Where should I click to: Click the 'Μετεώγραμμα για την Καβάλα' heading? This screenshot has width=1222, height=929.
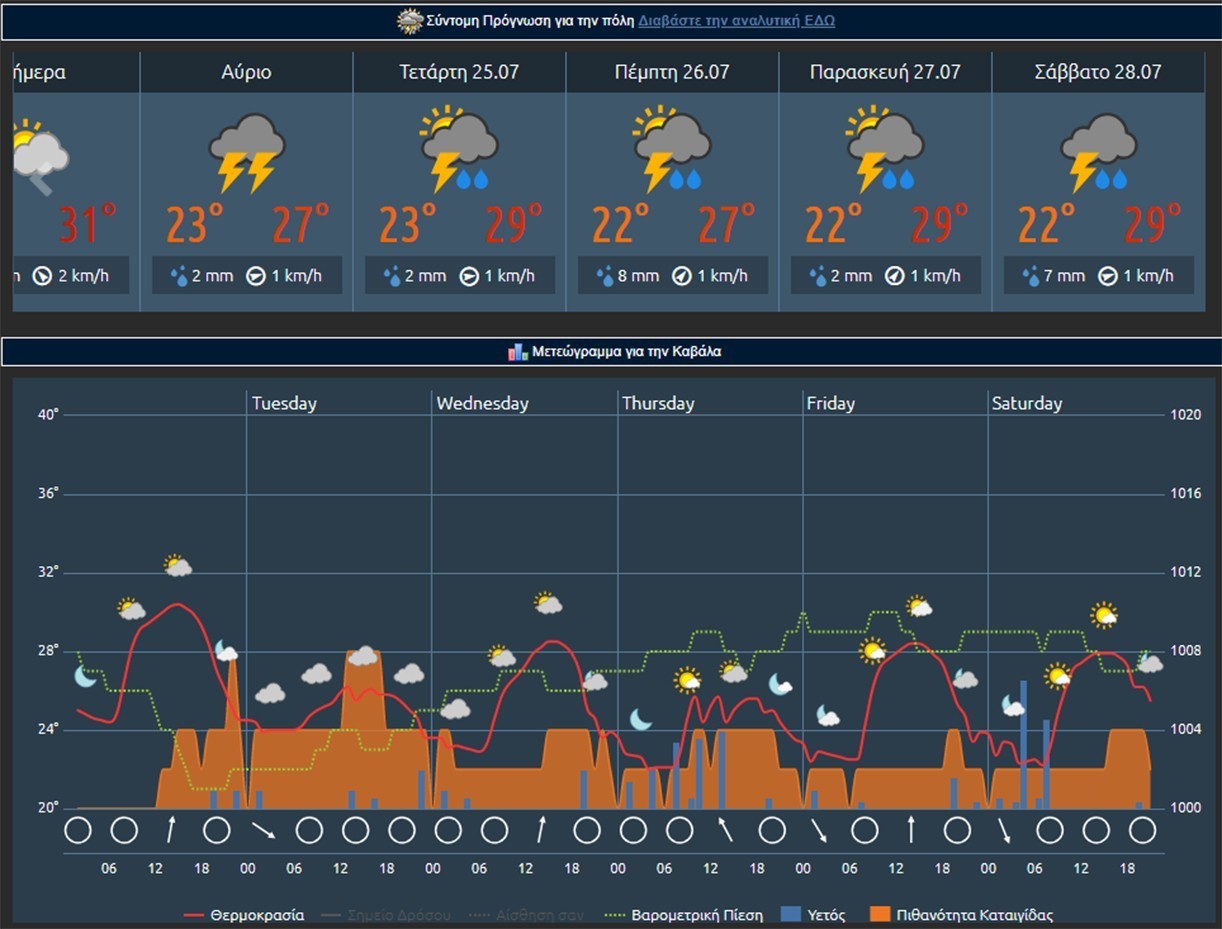coord(626,352)
